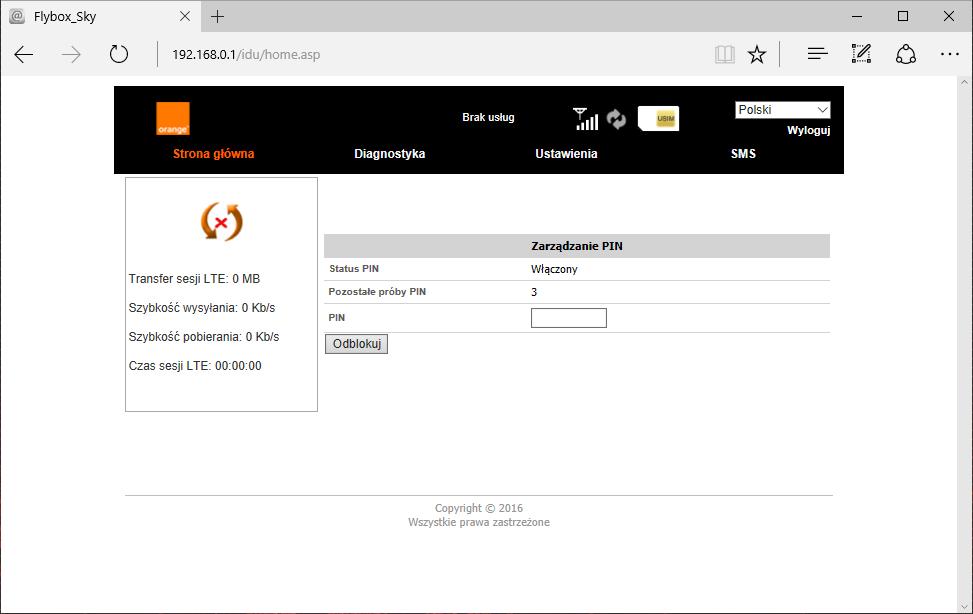Click 'Copyright © 2016' footer text
Screen dimensions: 973x614
pos(479,508)
